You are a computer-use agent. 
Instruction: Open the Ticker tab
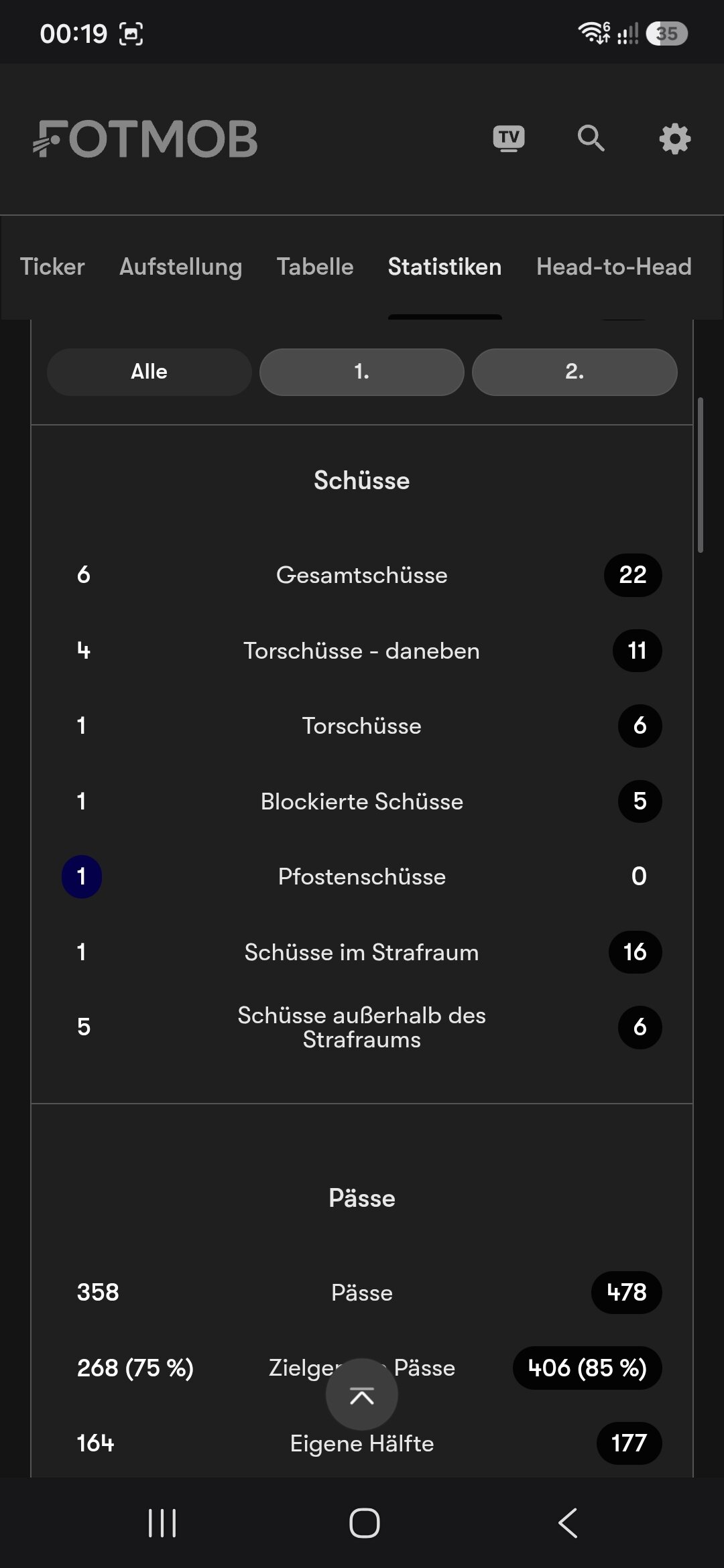pos(52,267)
